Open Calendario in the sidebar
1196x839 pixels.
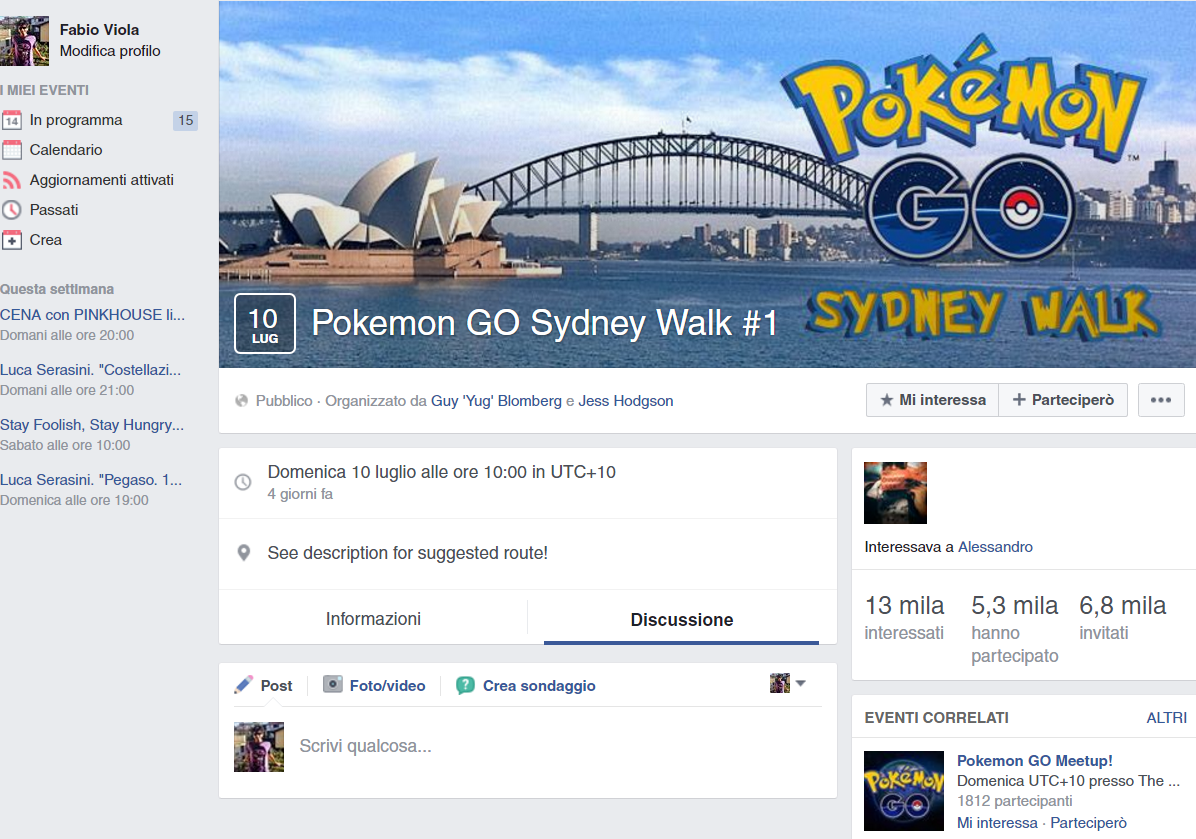[x=66, y=149]
